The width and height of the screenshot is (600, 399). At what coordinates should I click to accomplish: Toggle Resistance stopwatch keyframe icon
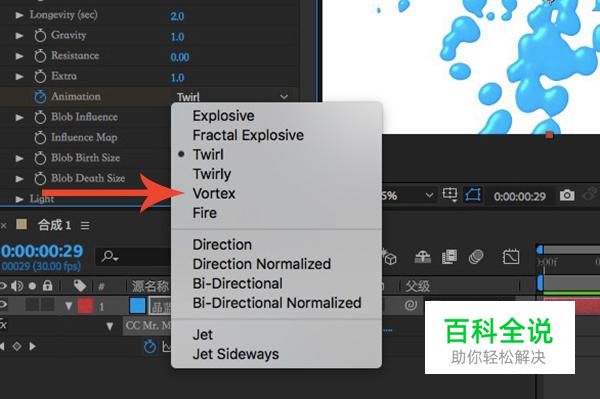coord(40,56)
